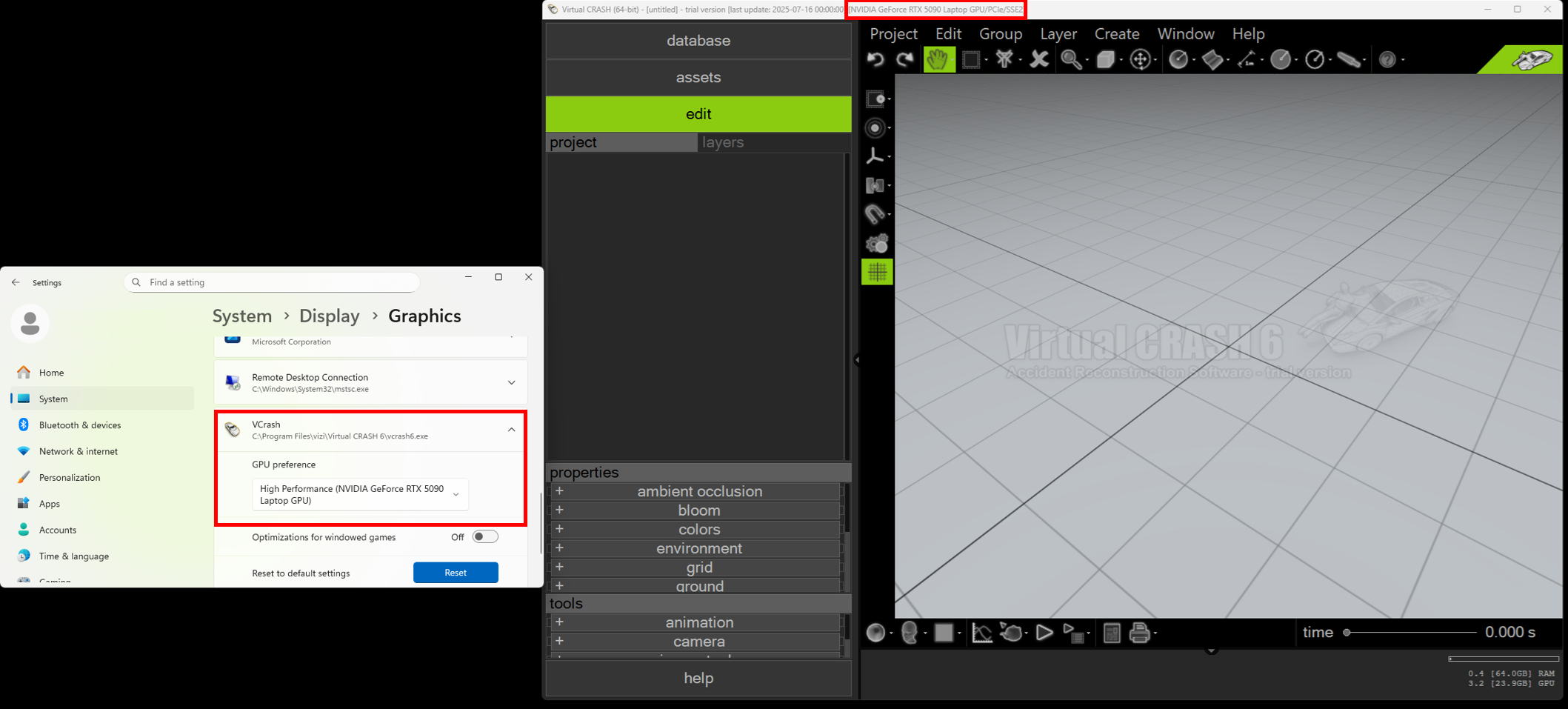Click the move crosshair arrows tool
Viewport: 1568px width, 709px height.
coord(1141,59)
